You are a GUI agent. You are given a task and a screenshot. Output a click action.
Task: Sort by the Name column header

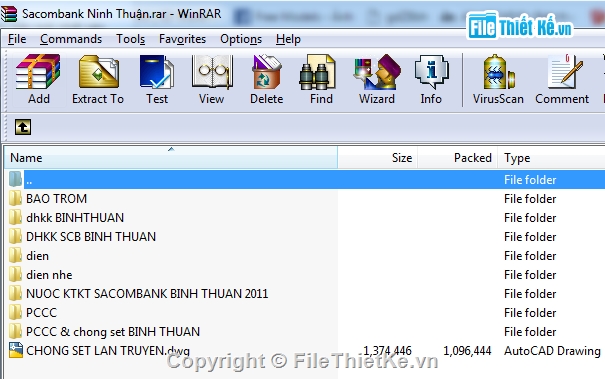(171, 157)
